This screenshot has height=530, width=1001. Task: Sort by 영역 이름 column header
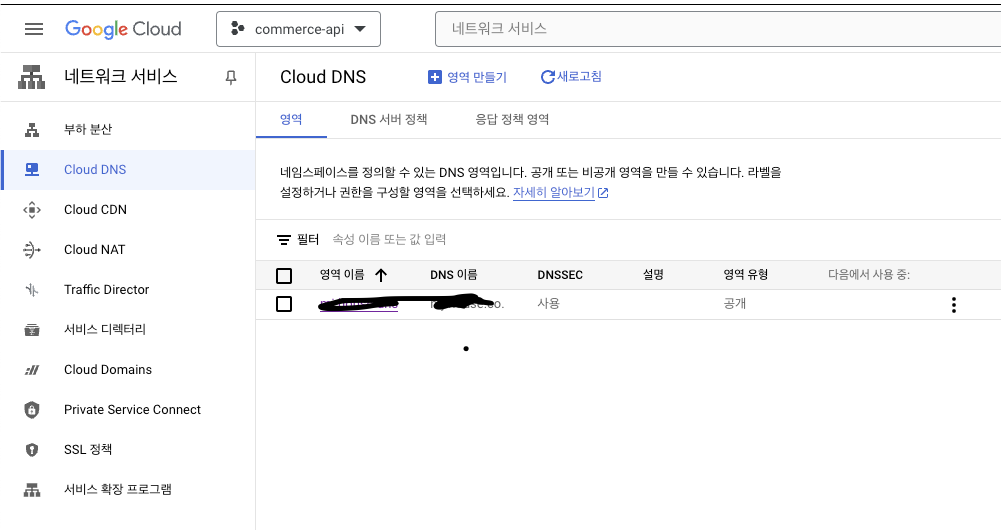tap(342, 275)
